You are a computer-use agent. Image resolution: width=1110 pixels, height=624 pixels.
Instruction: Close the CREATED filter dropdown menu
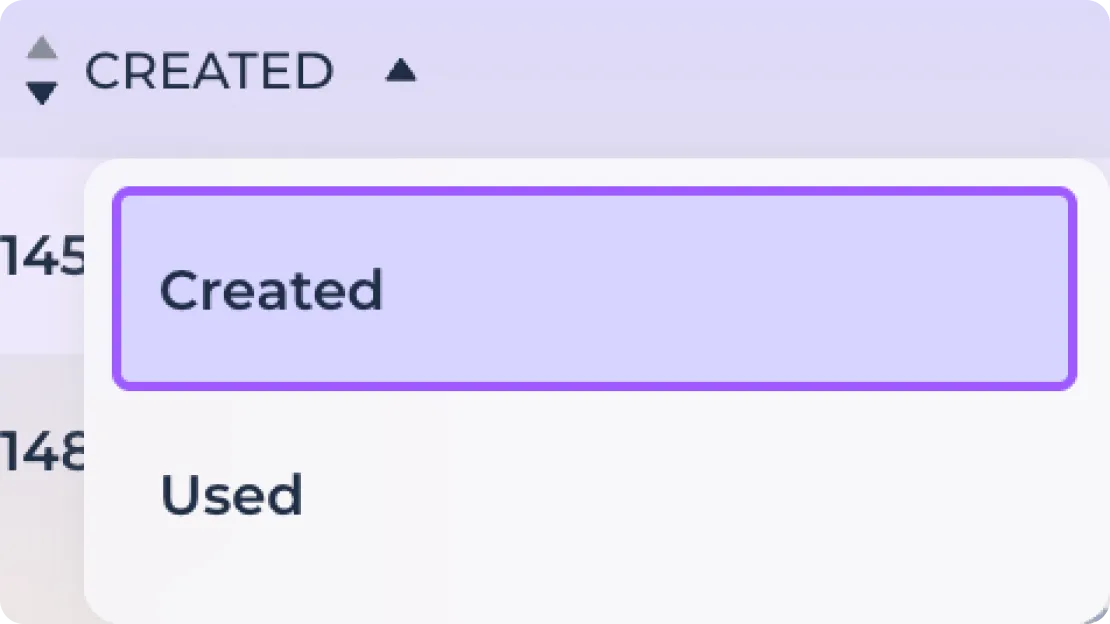401,70
